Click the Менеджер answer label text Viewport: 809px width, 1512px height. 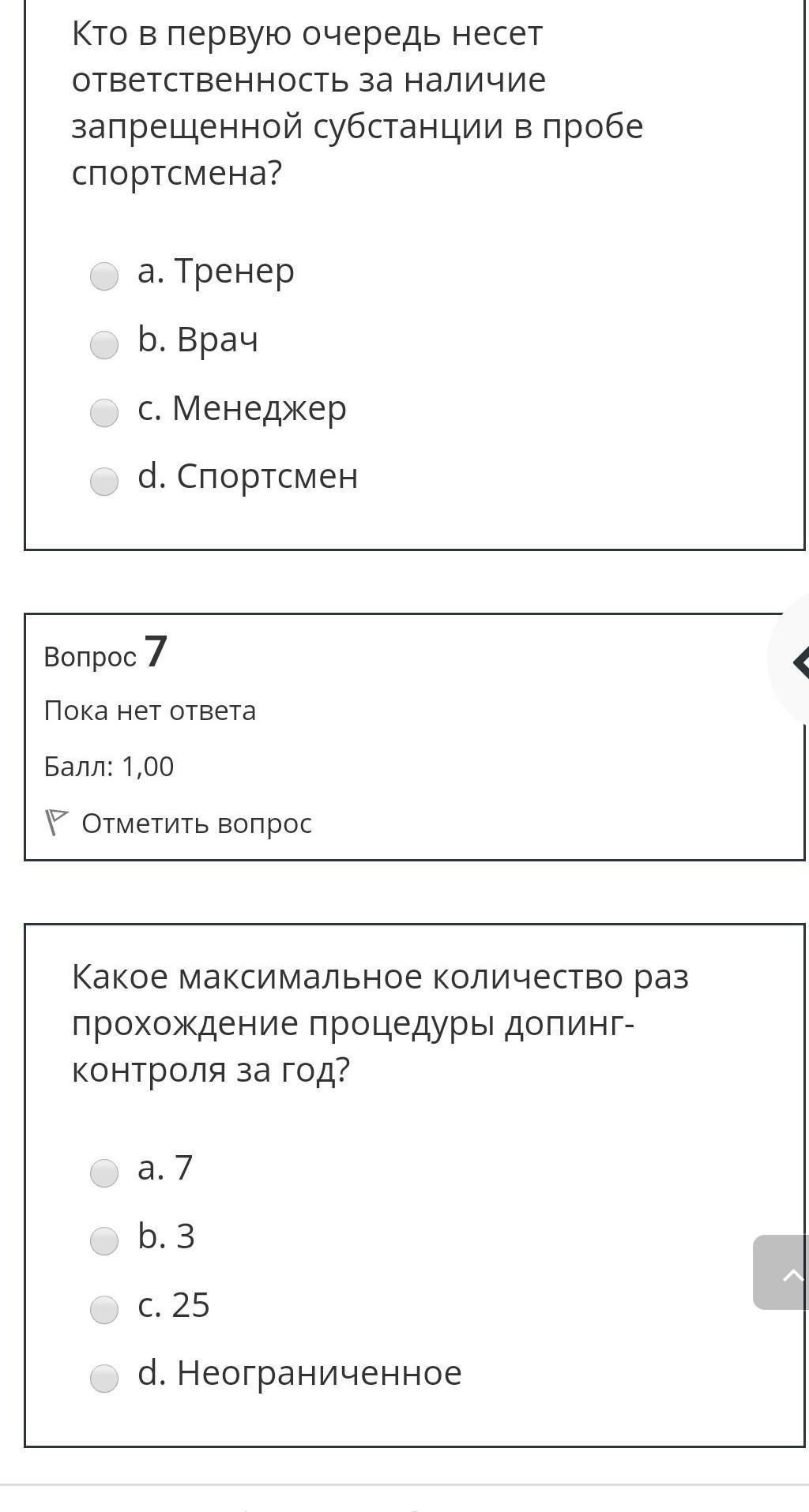pos(259,408)
